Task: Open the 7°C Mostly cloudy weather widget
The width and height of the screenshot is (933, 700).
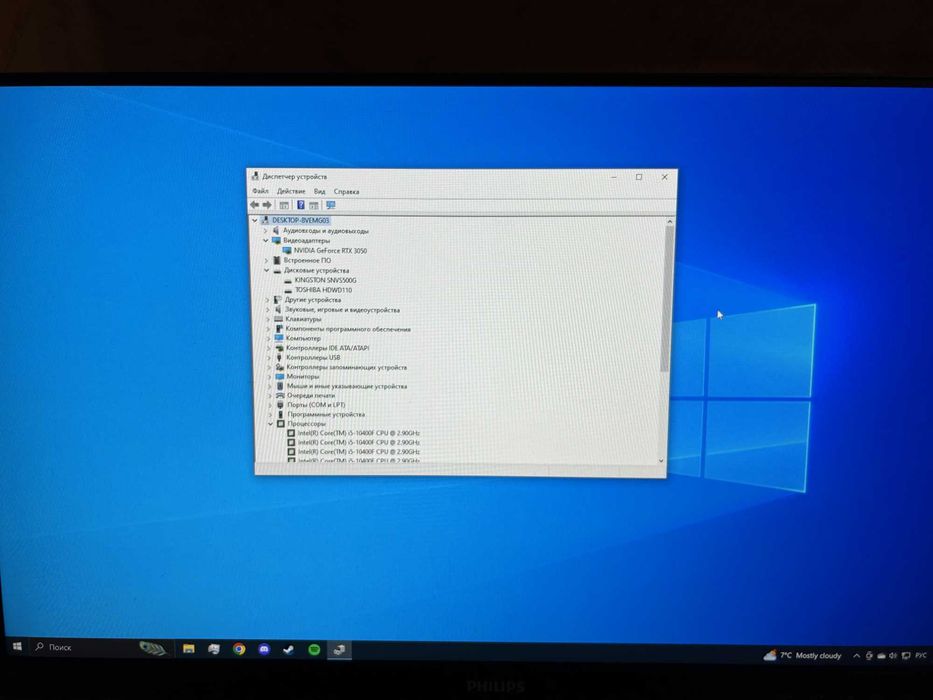Action: 803,655
